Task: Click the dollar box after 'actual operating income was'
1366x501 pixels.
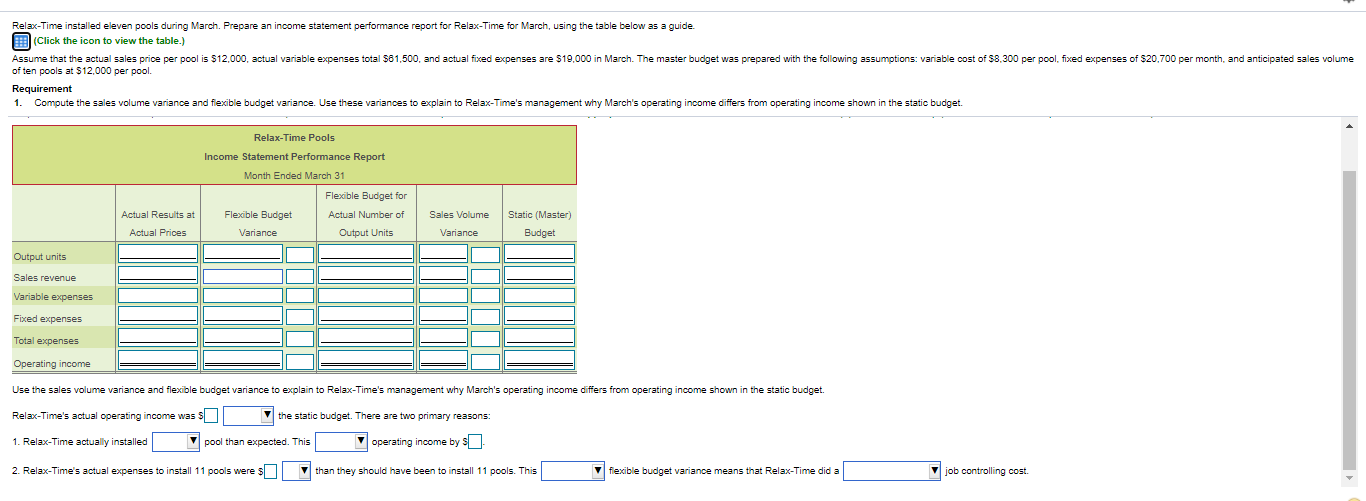Action: pyautogui.click(x=211, y=416)
